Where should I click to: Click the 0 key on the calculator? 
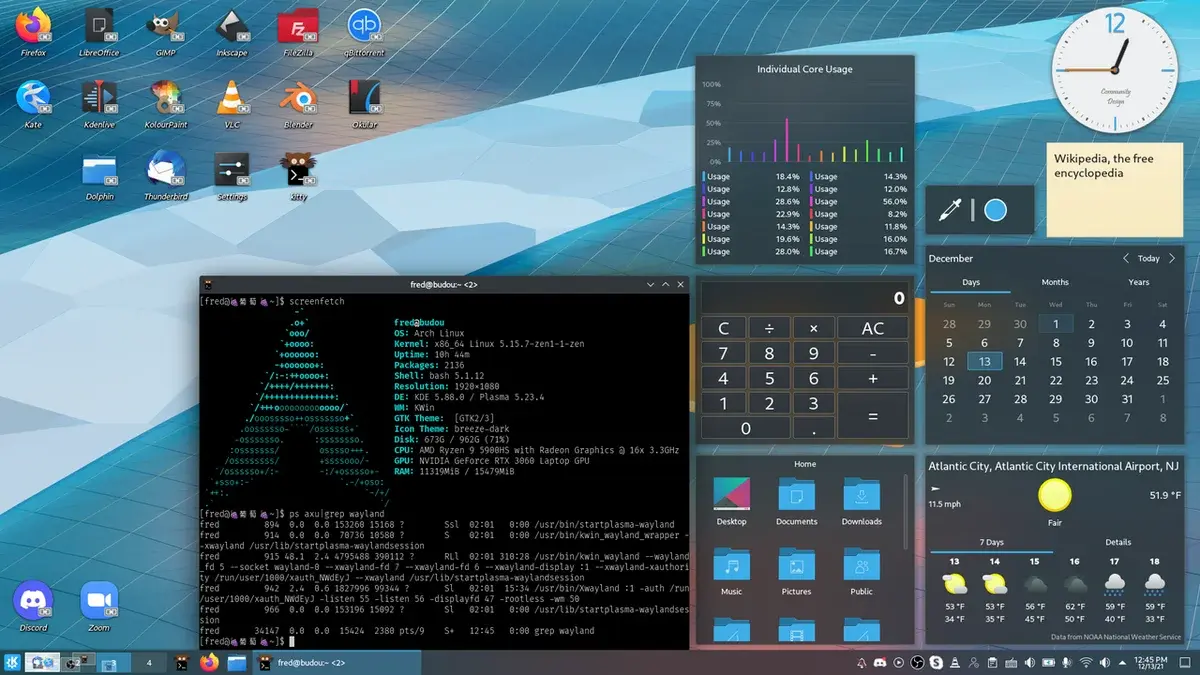pyautogui.click(x=746, y=429)
